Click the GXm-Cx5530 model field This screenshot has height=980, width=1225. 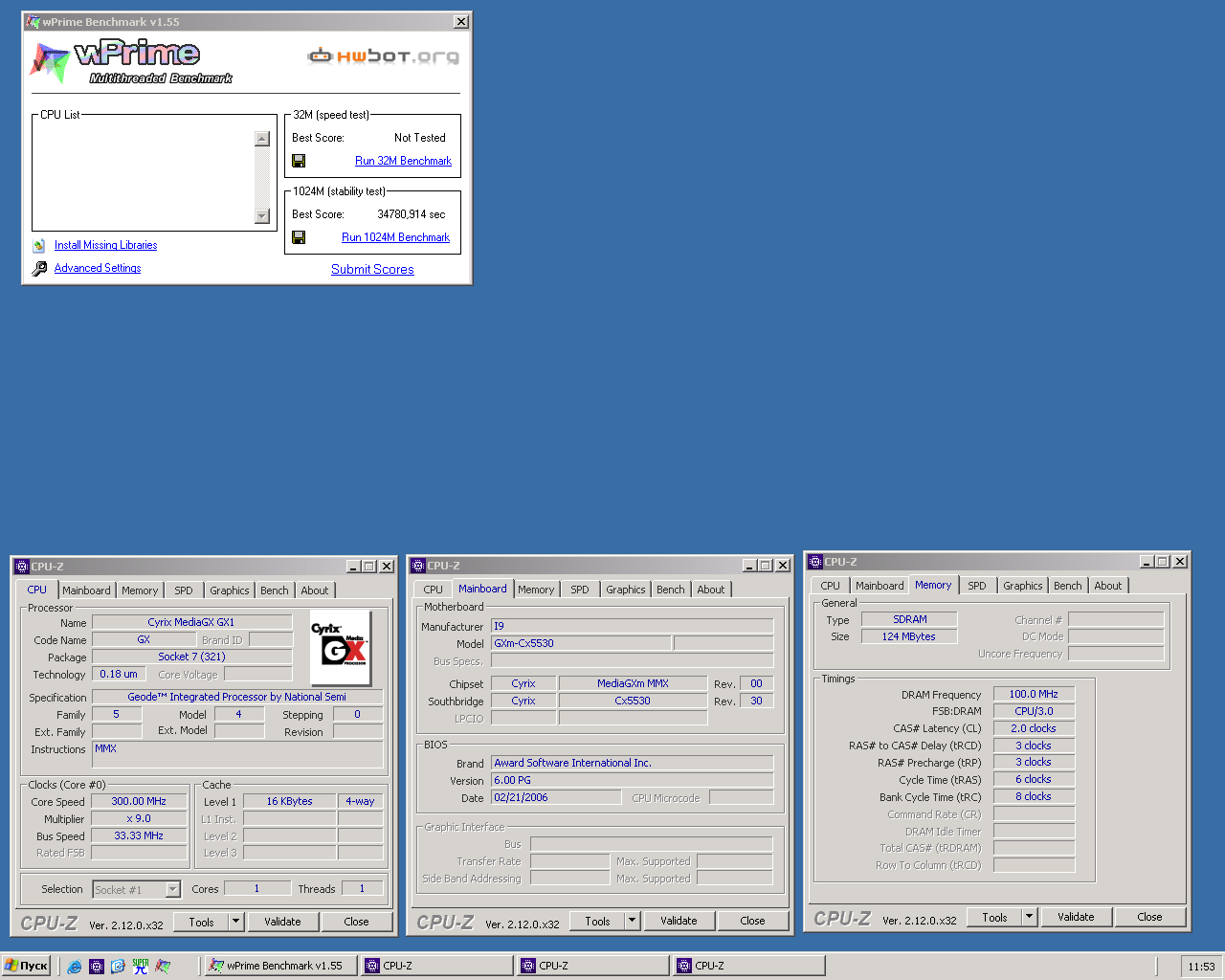point(581,644)
